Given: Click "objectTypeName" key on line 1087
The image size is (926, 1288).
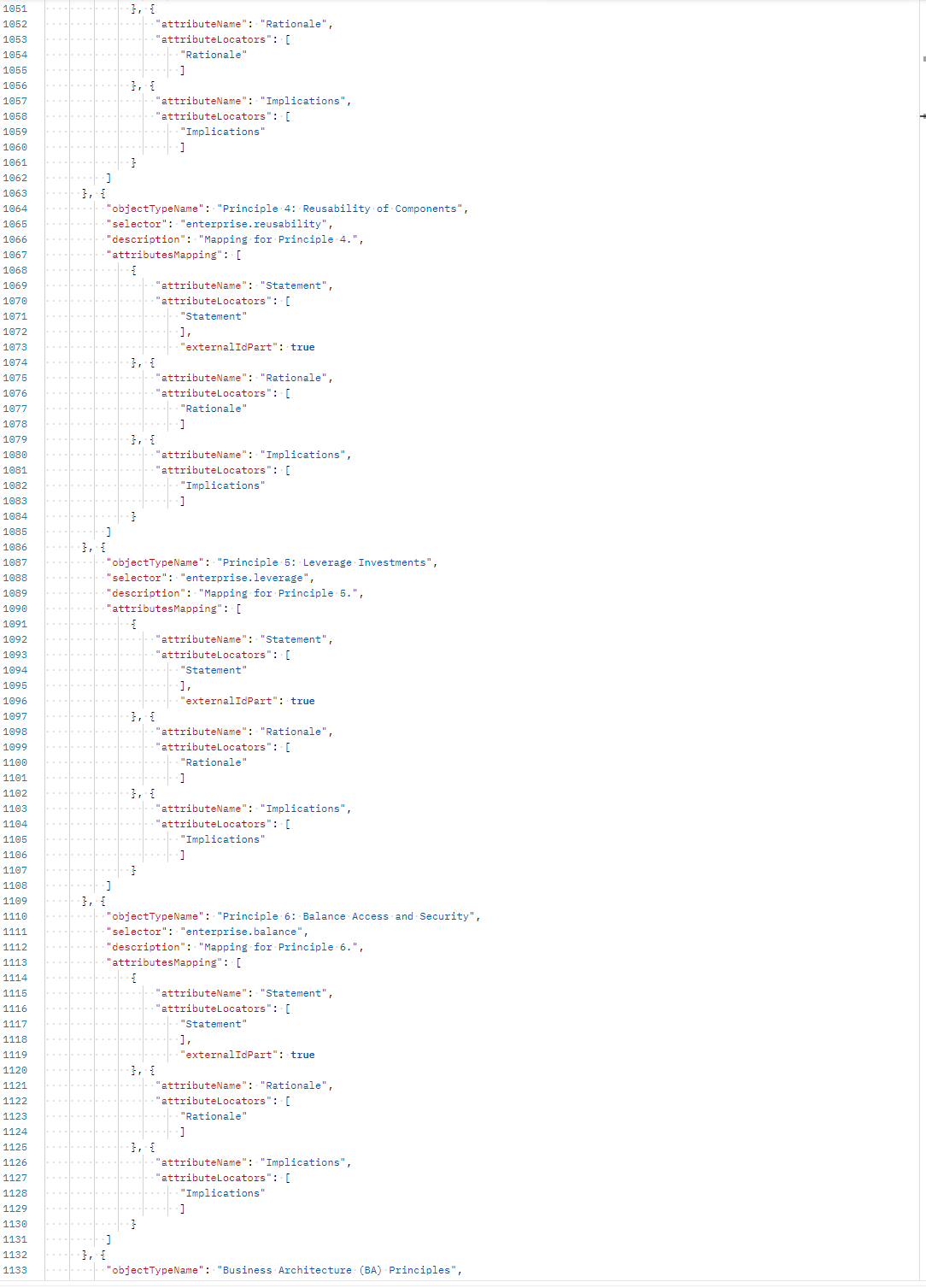Looking at the screenshot, I should [x=155, y=562].
